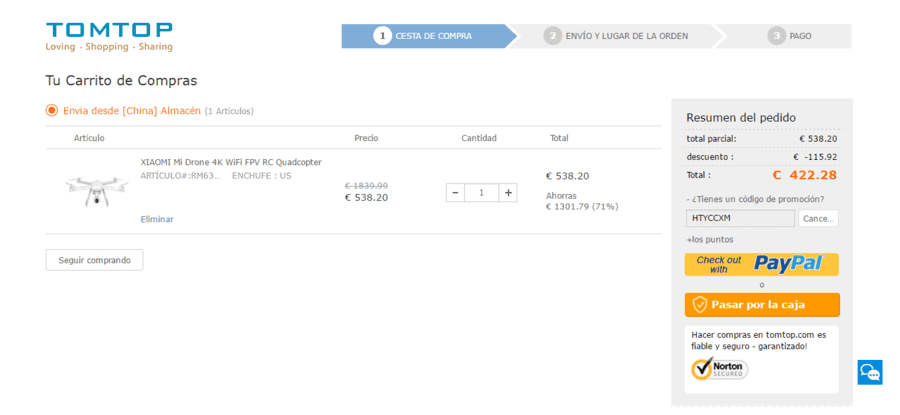Viewport: 900px width, 415px height.
Task: Decrease quantity with the minus button
Action: coord(455,193)
